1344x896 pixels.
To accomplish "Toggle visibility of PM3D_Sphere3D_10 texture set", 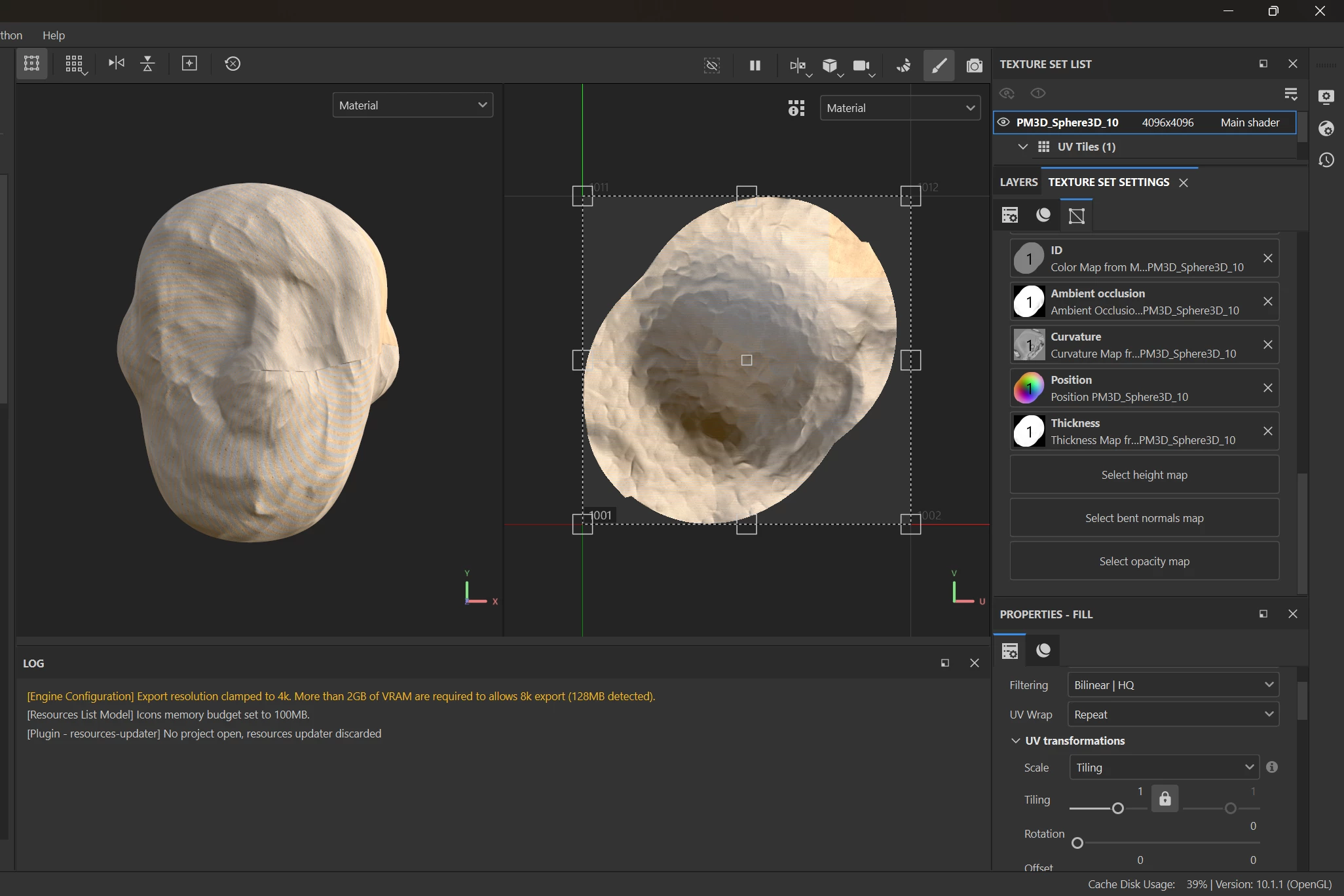I will 1003,122.
